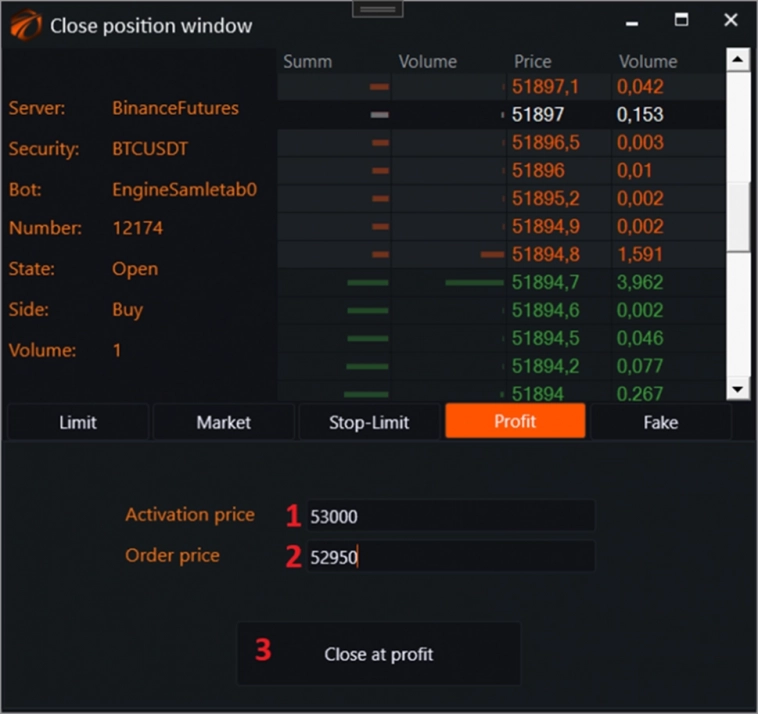The image size is (758, 714).
Task: Minimize the Close position window
Action: [632, 24]
